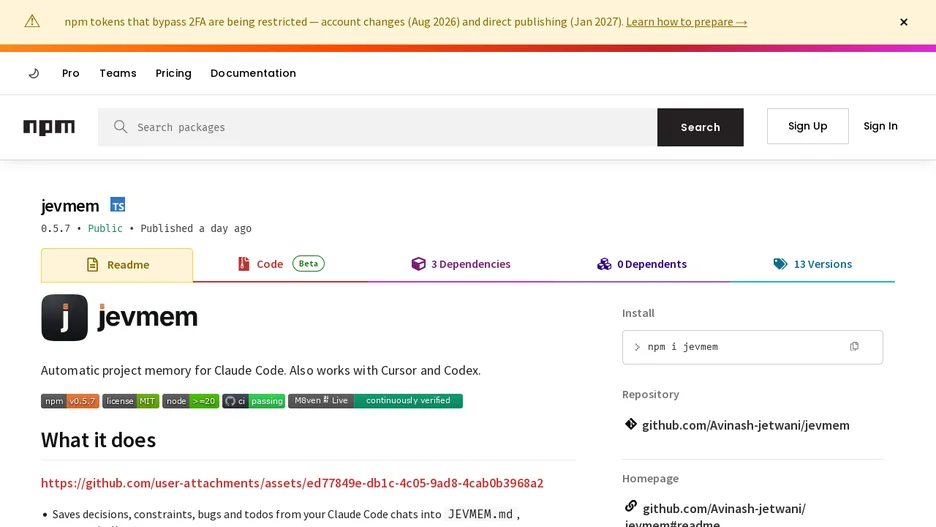Open repository github.com/Avinash-jetwani/jevmem link

tap(746, 426)
